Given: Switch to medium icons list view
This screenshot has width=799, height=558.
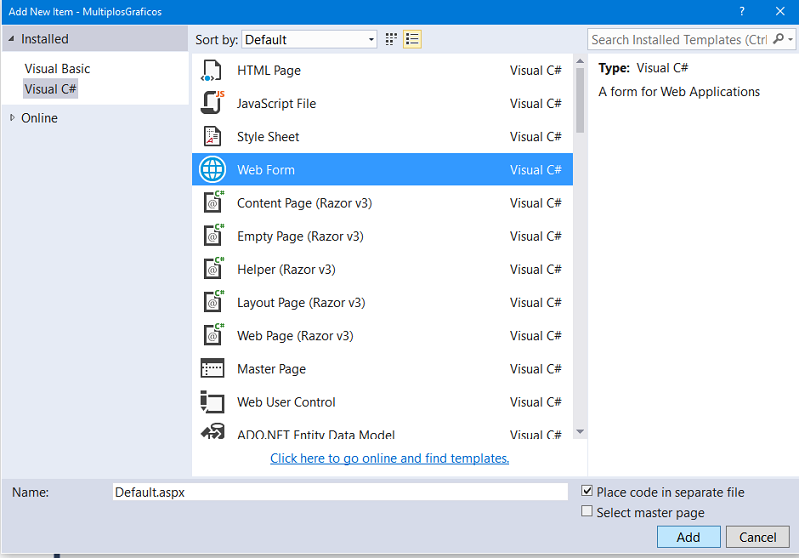Looking at the screenshot, I should (412, 39).
